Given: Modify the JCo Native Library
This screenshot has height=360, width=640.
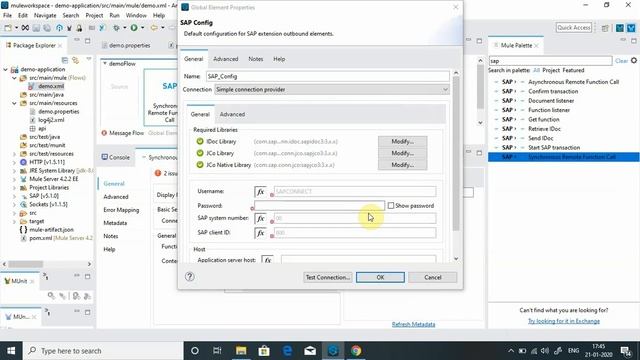Looking at the screenshot, I should pos(402,165).
